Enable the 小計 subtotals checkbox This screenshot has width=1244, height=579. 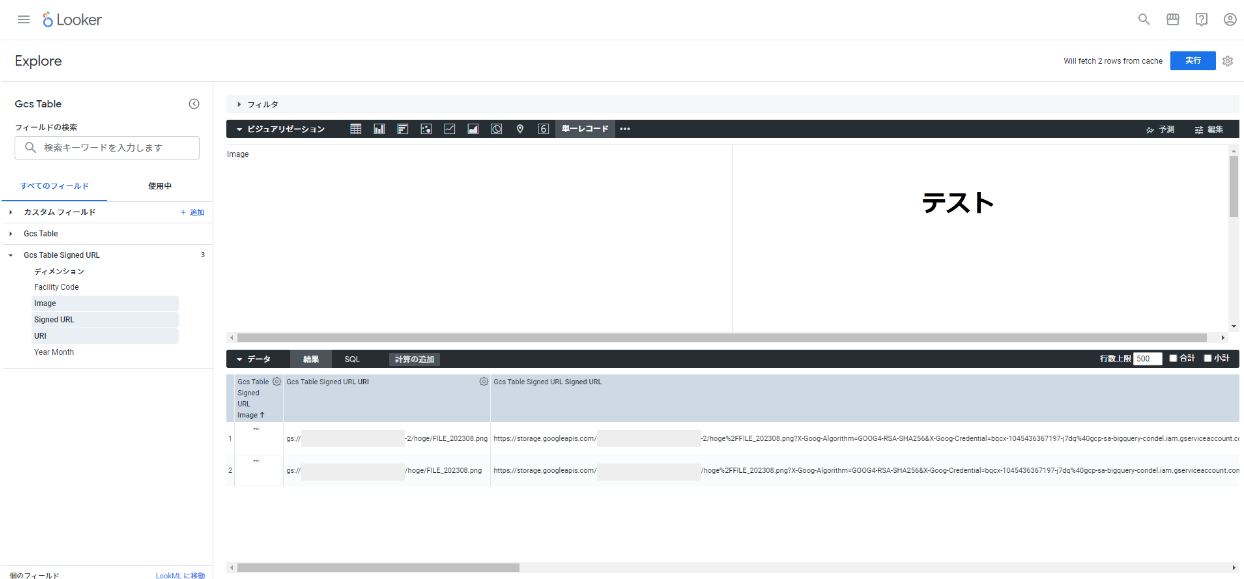1206,359
